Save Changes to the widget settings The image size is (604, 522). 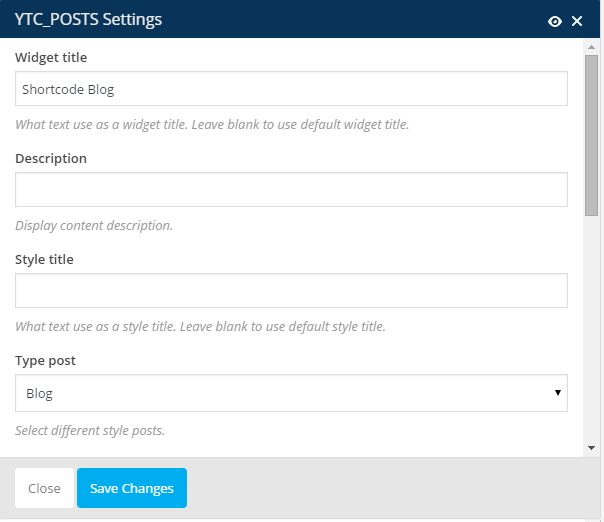[x=132, y=488]
